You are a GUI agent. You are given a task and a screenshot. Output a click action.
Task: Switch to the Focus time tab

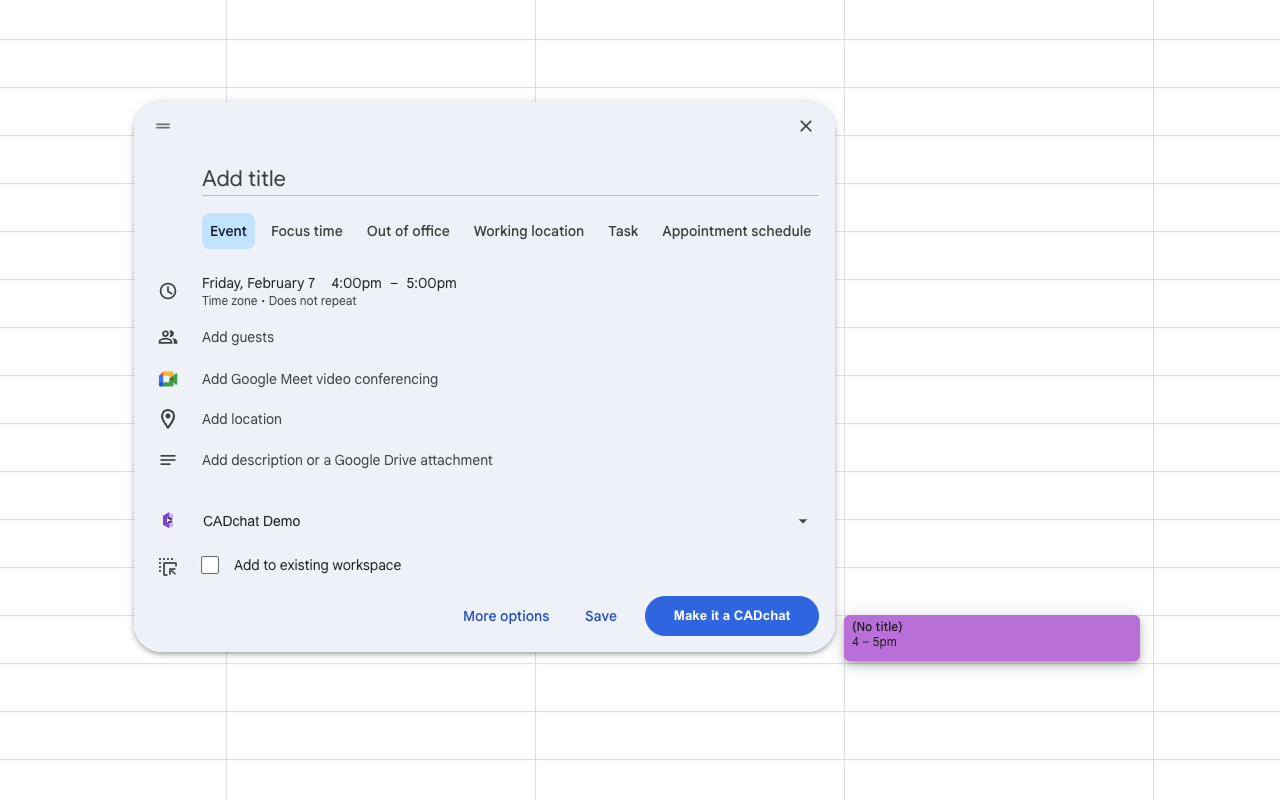point(306,231)
